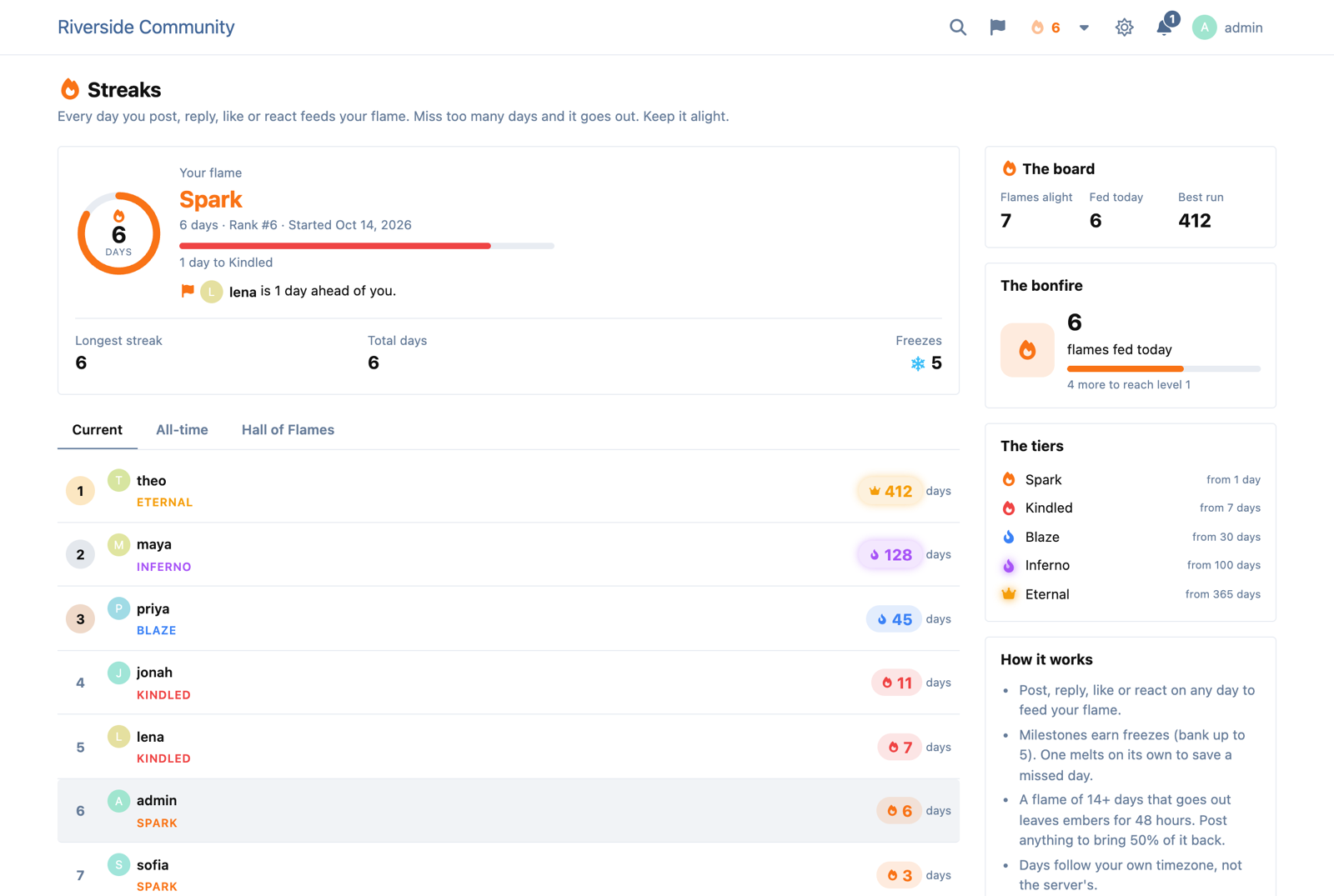Click the Spark to Kindled progress bar

point(367,246)
